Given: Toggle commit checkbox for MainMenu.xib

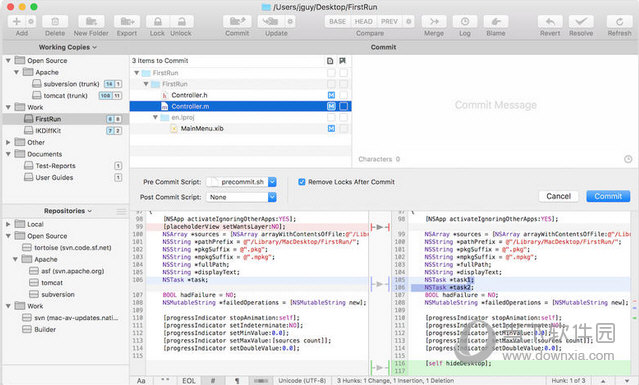Looking at the screenshot, I should coord(331,128).
